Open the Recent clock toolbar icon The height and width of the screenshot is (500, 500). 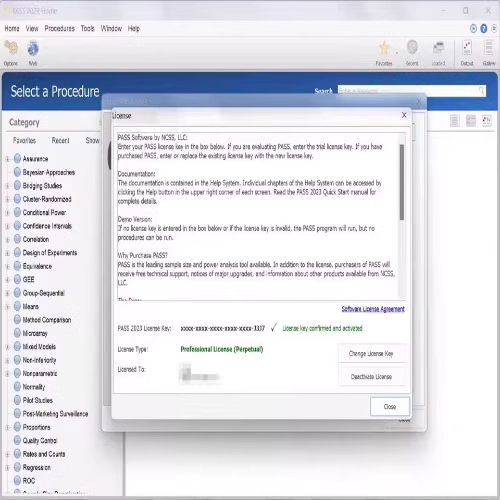[x=412, y=53]
